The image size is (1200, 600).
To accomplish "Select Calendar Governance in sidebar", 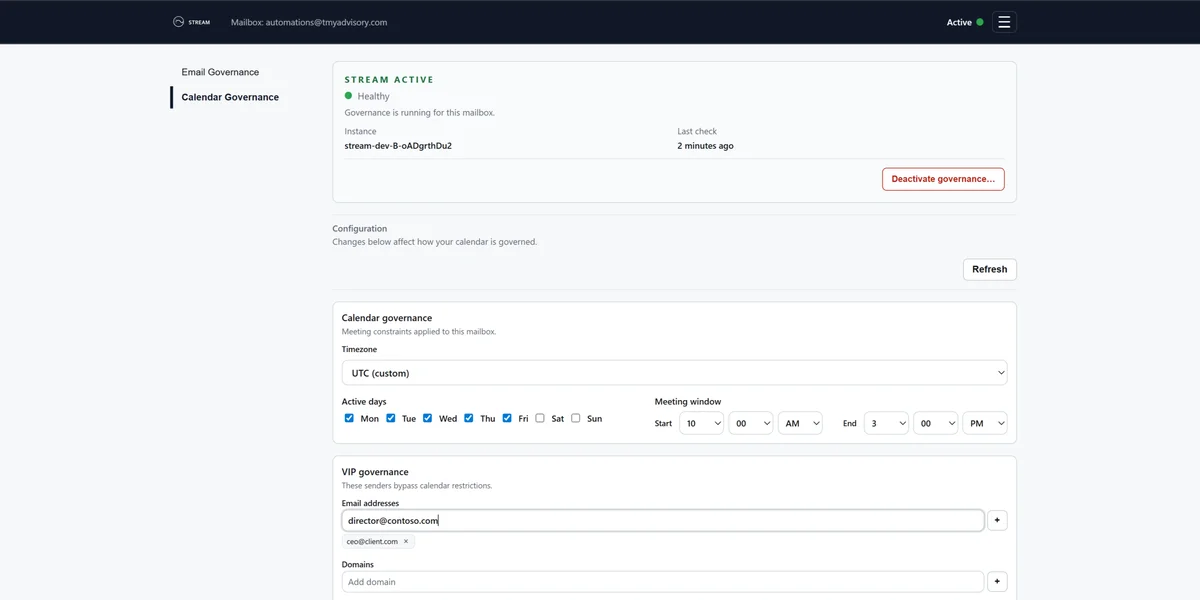I will pos(230,97).
